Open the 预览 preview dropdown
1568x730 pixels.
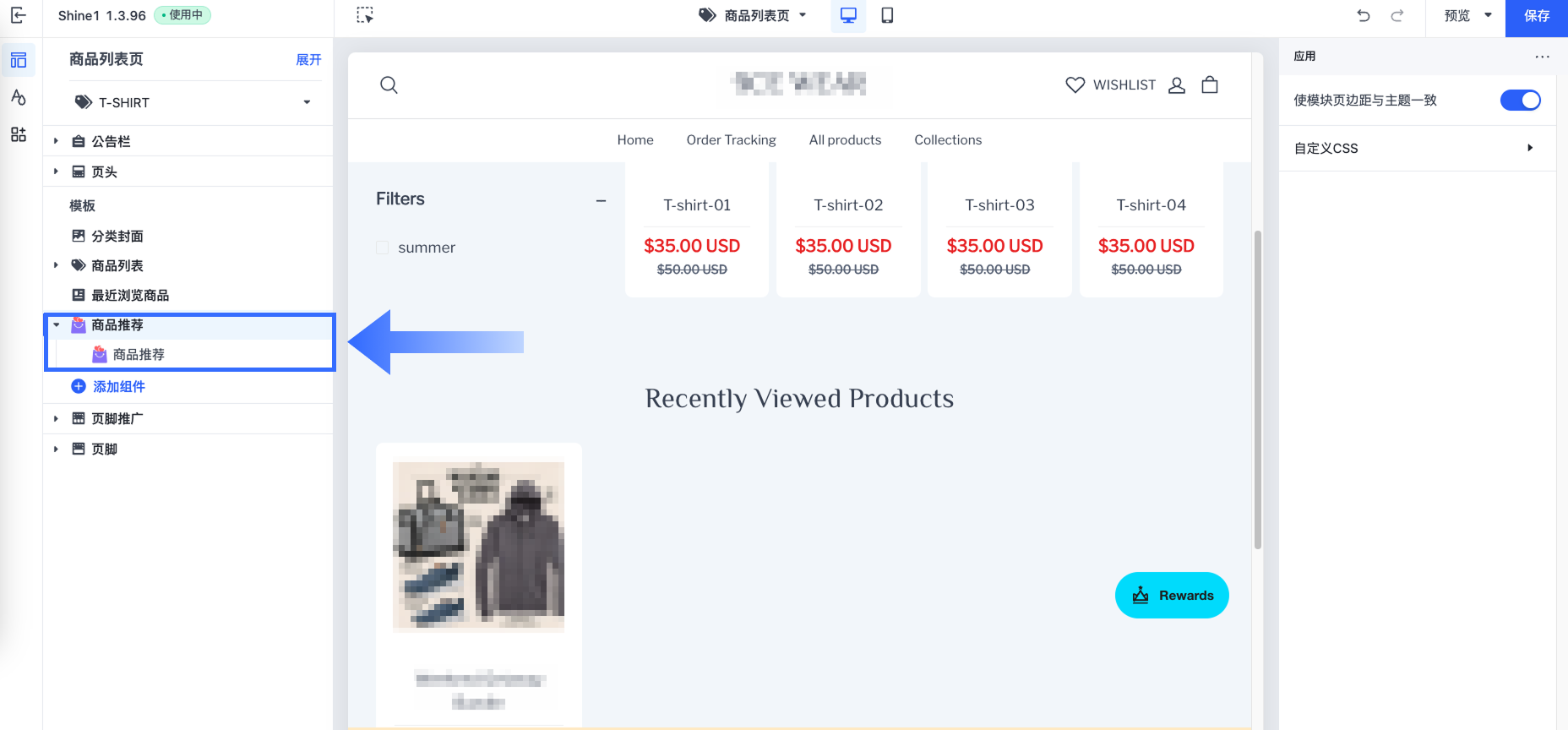[x=1467, y=15]
